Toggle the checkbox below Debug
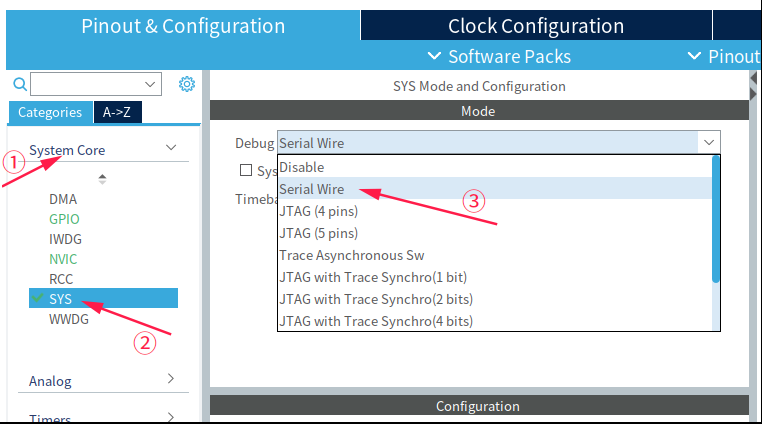The height and width of the screenshot is (424, 762). [x=246, y=171]
